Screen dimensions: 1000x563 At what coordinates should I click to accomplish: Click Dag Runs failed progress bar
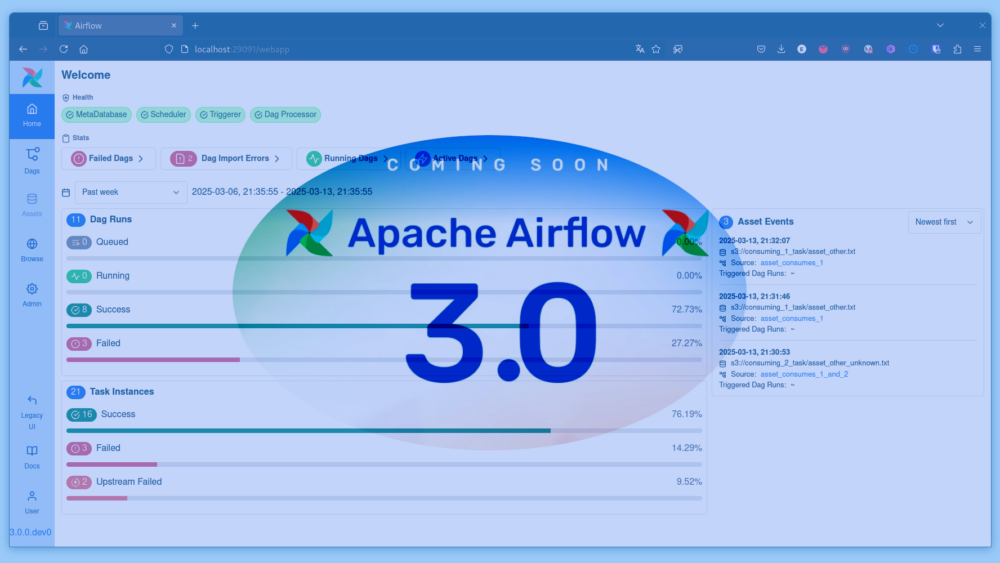pyautogui.click(x=384, y=360)
